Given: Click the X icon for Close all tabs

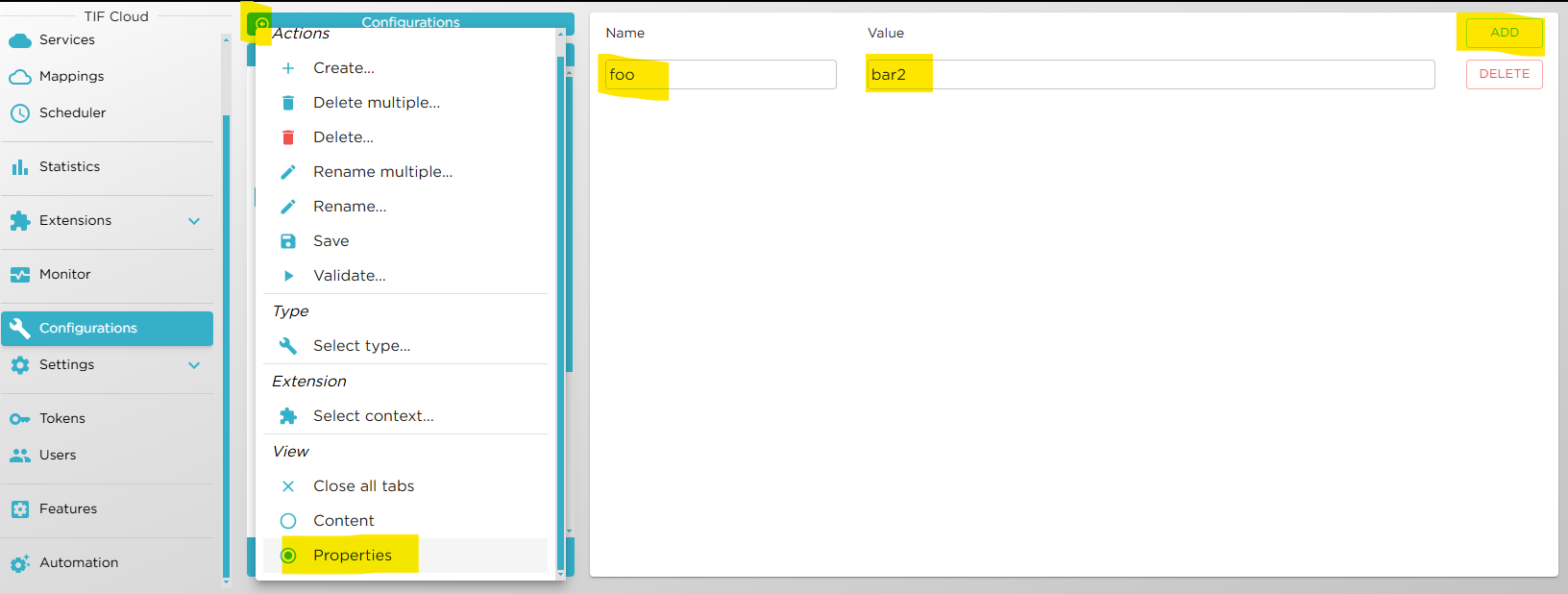Looking at the screenshot, I should coord(288,486).
